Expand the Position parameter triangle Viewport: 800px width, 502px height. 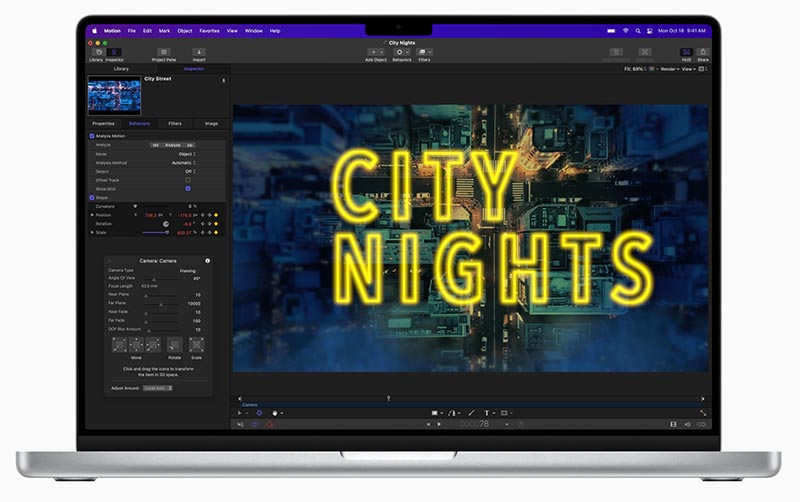(x=92, y=215)
